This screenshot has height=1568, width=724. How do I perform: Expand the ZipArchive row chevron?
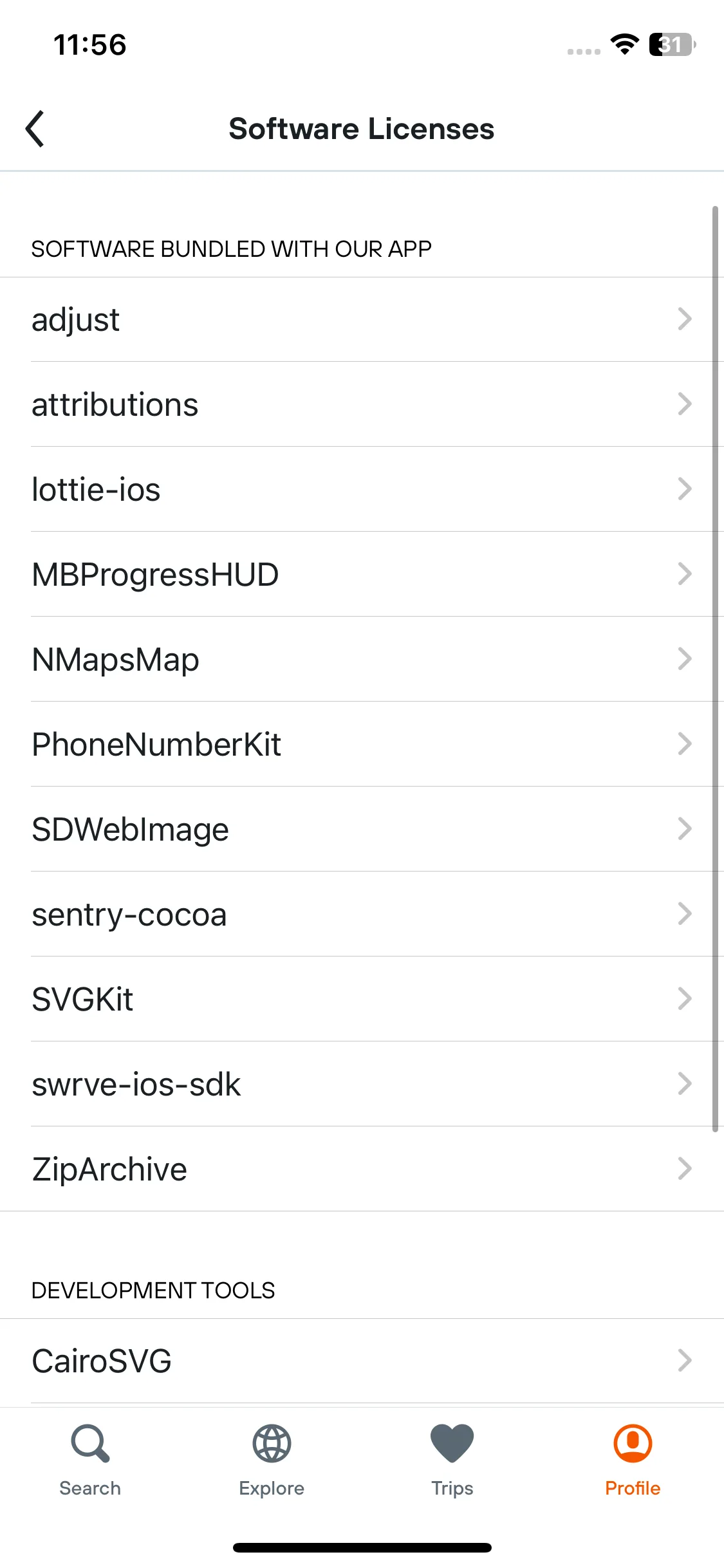pos(685,1168)
